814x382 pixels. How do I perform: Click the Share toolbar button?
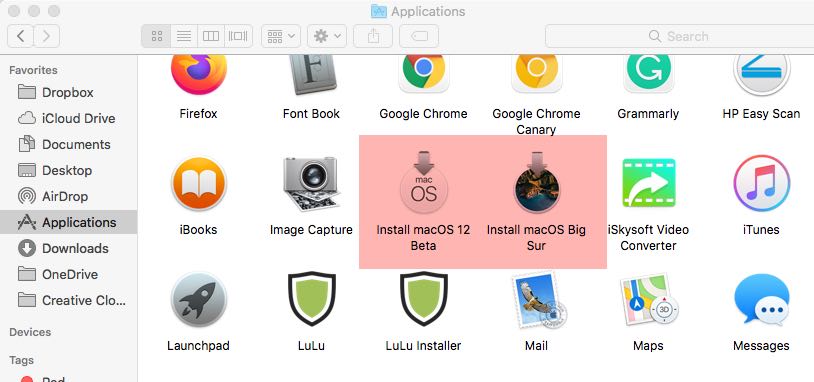pyautogui.click(x=373, y=36)
